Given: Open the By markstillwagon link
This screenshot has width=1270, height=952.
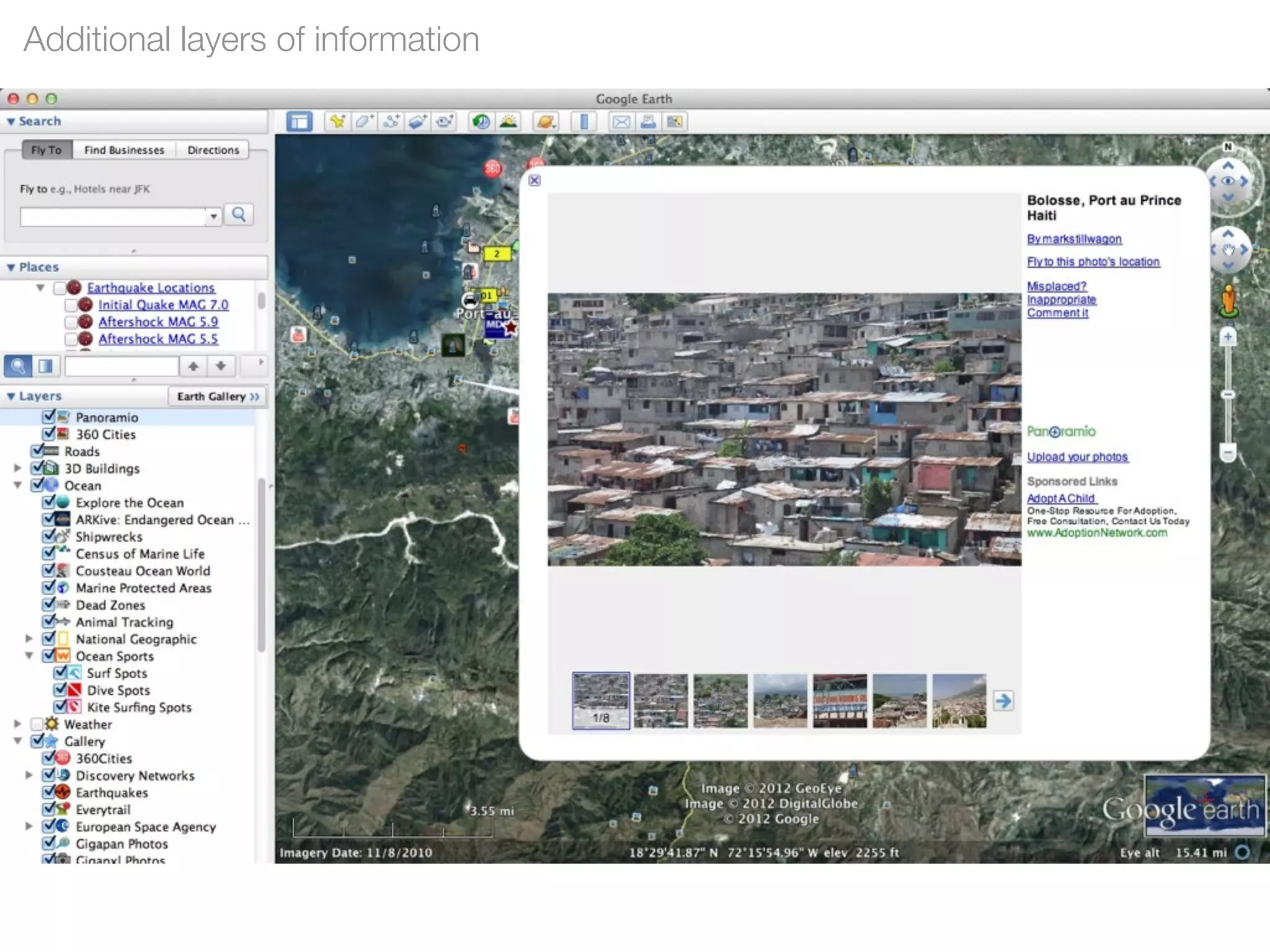Looking at the screenshot, I should [x=1074, y=239].
